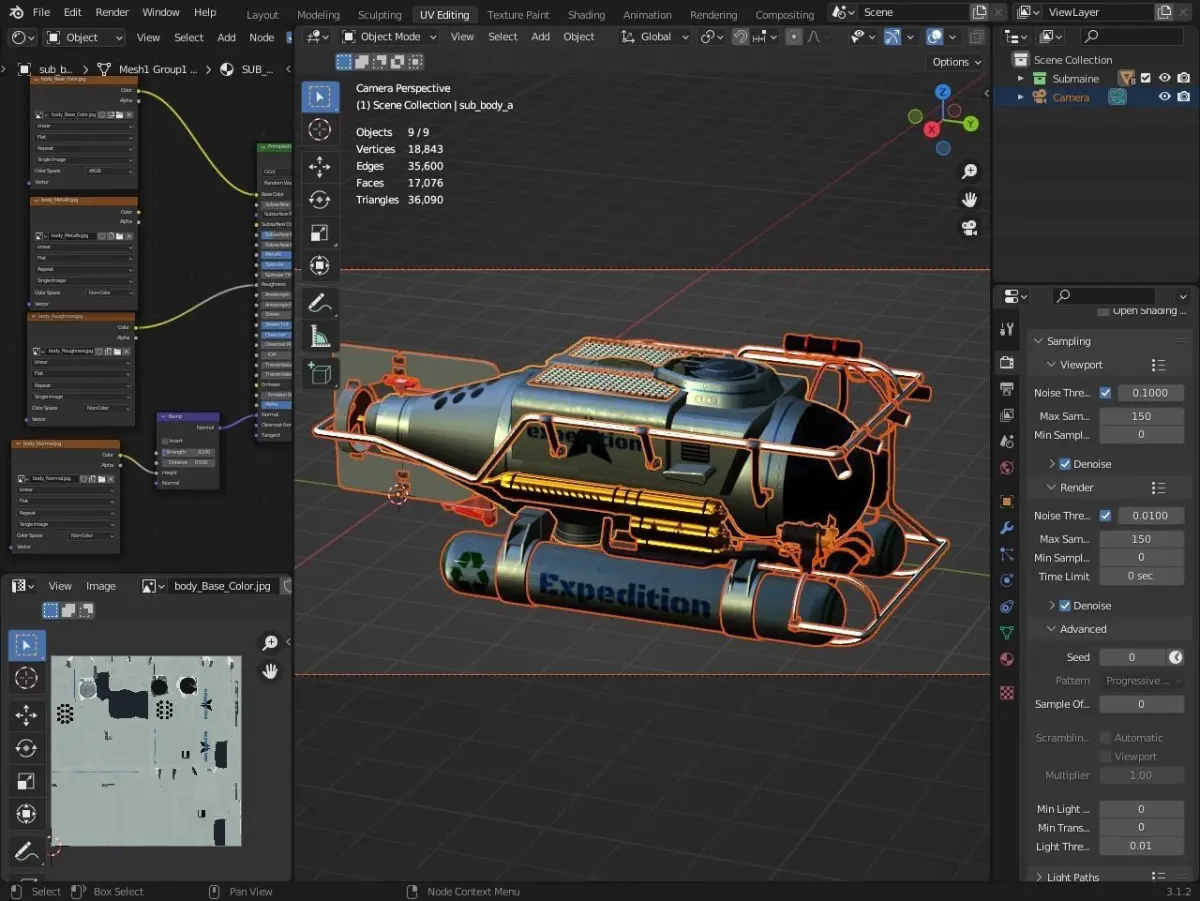Select the Annotate tool in 3D viewport
This screenshot has height=901, width=1200.
tap(319, 302)
